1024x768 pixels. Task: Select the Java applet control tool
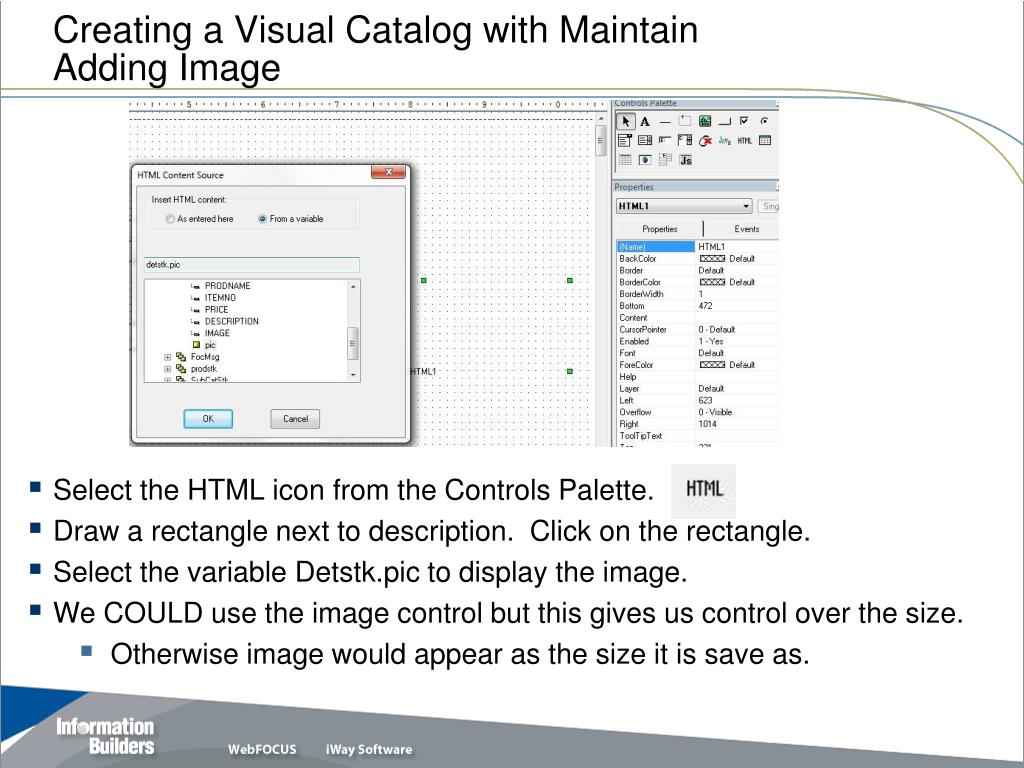click(x=724, y=140)
